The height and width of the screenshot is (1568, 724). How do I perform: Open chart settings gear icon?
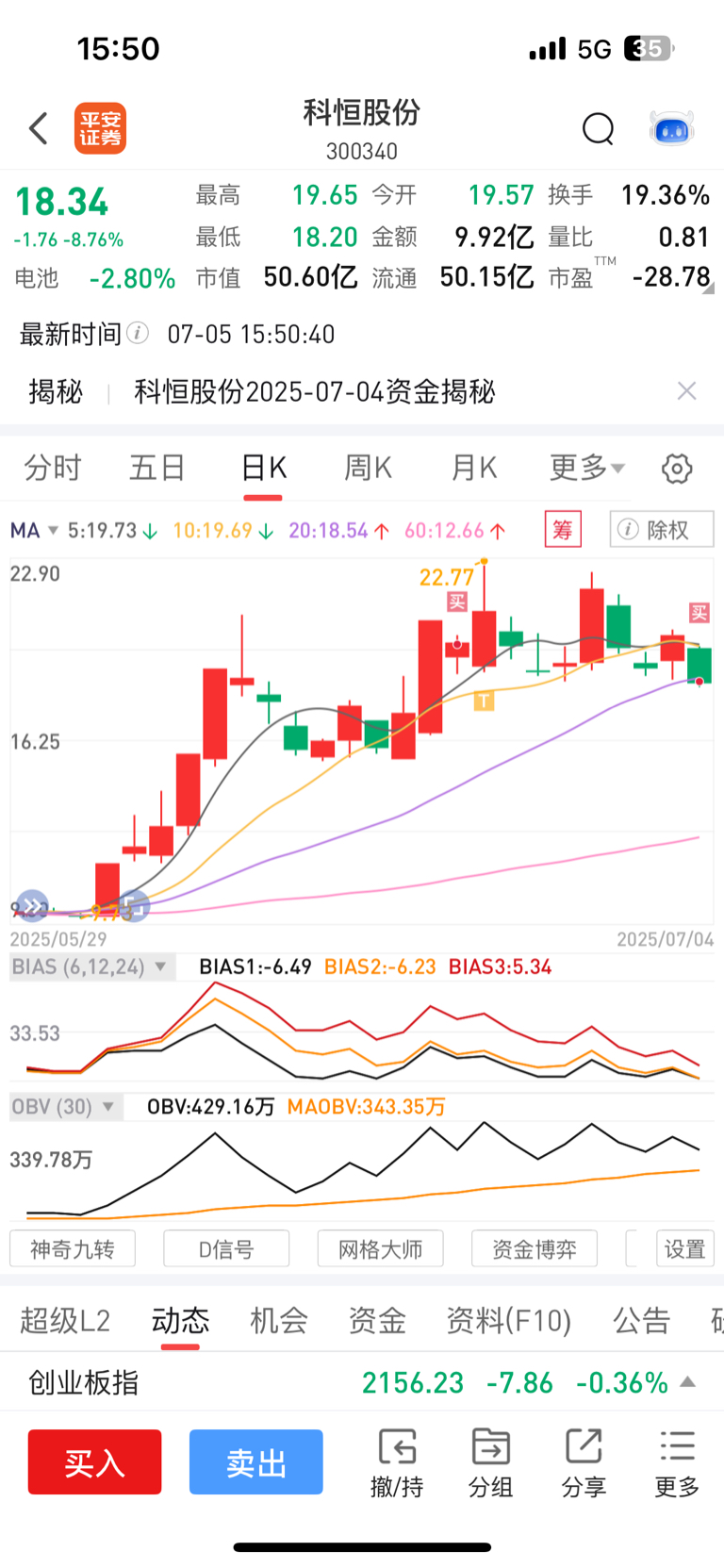click(677, 468)
